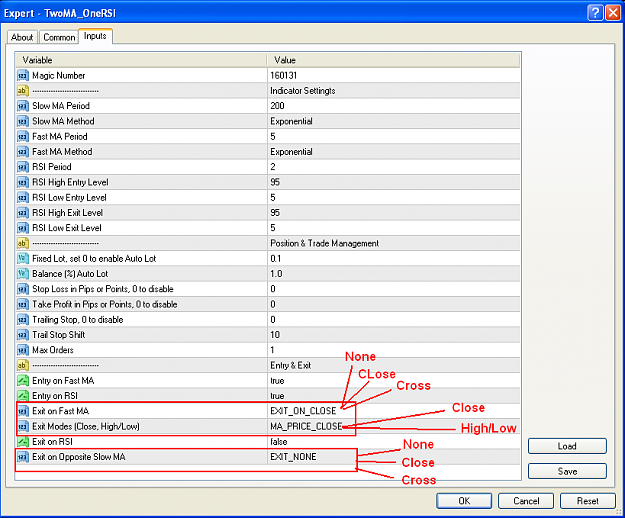This screenshot has height=518, width=625.
Task: Click the Trailing Stop row icon
Action: tap(23, 320)
